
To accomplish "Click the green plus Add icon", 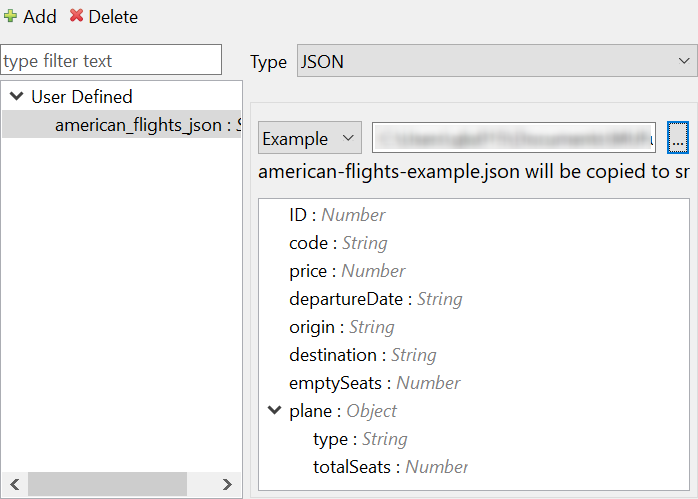I will click(10, 16).
